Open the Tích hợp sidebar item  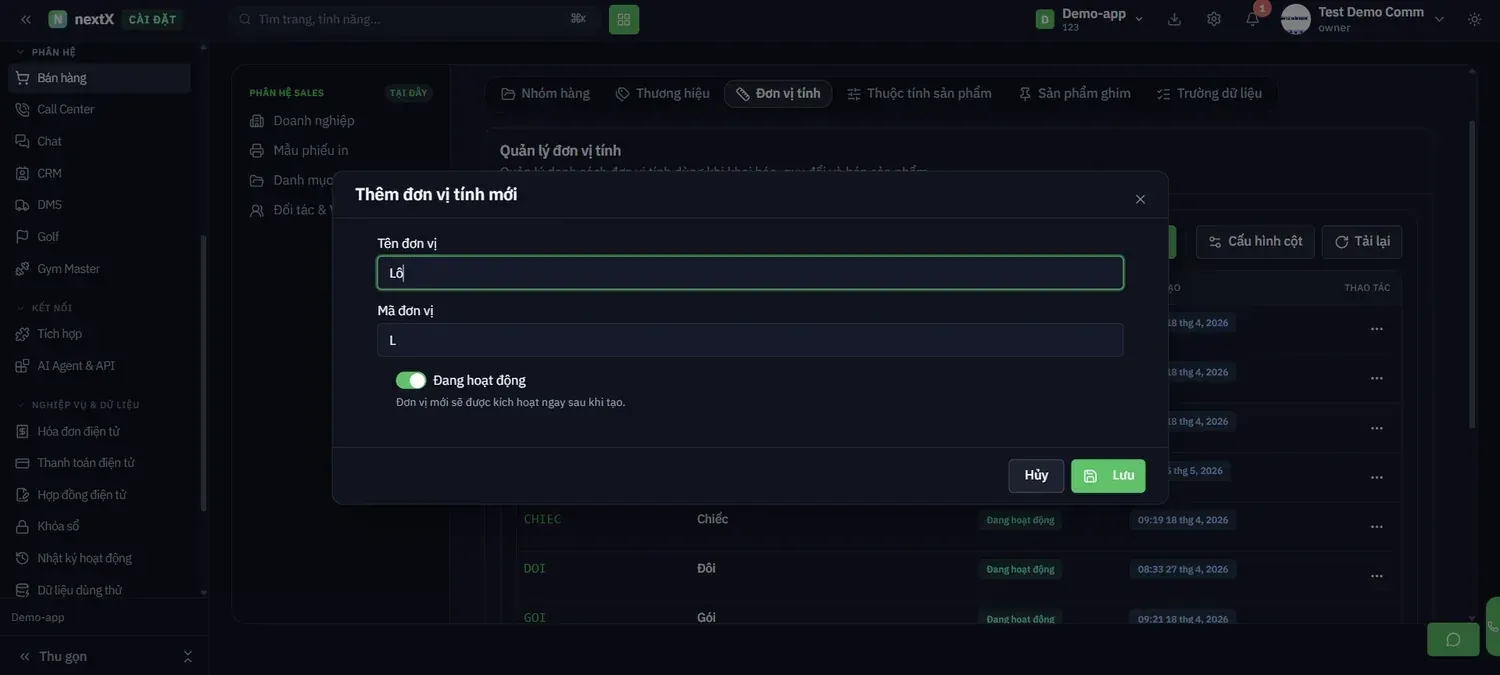(99, 334)
